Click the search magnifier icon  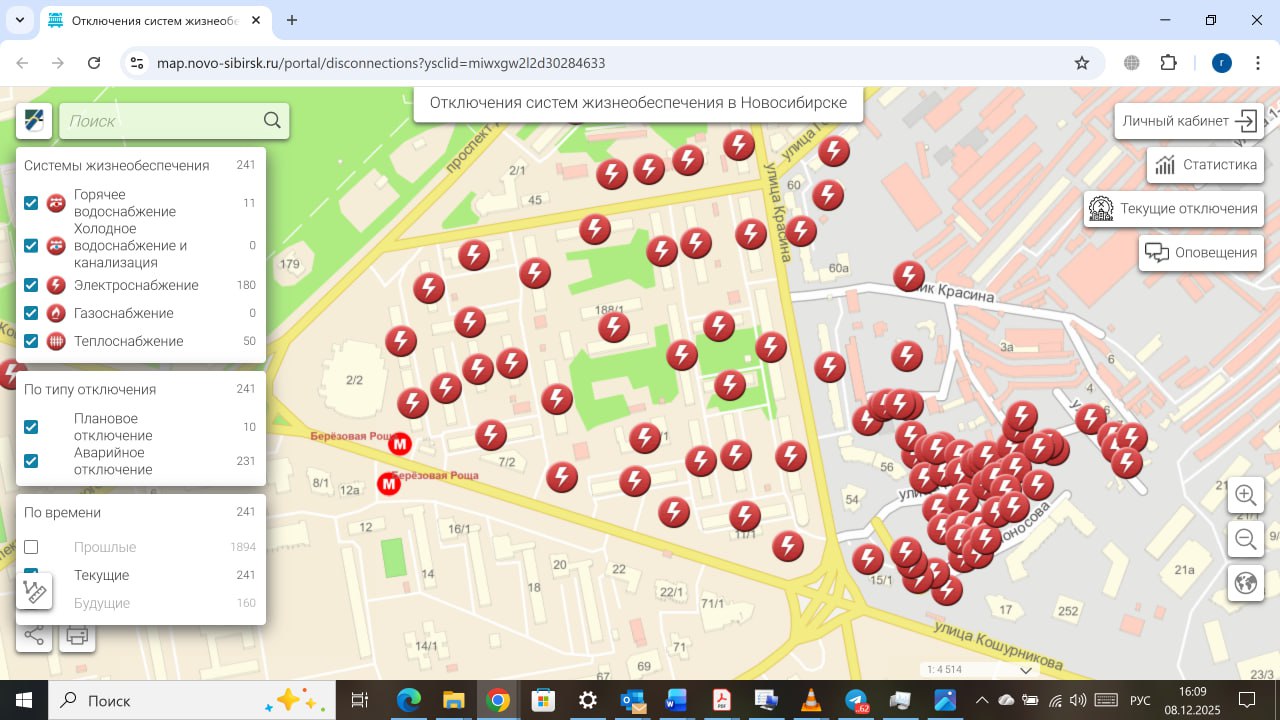[272, 121]
